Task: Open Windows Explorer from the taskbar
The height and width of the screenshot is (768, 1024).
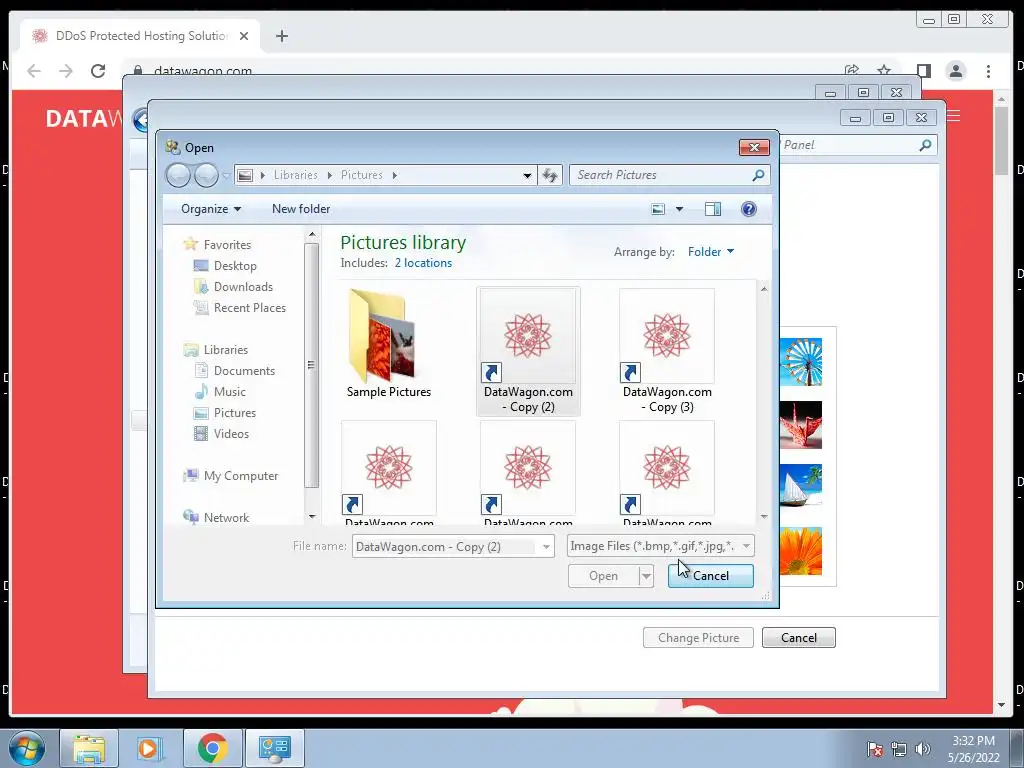Action: pos(89,748)
